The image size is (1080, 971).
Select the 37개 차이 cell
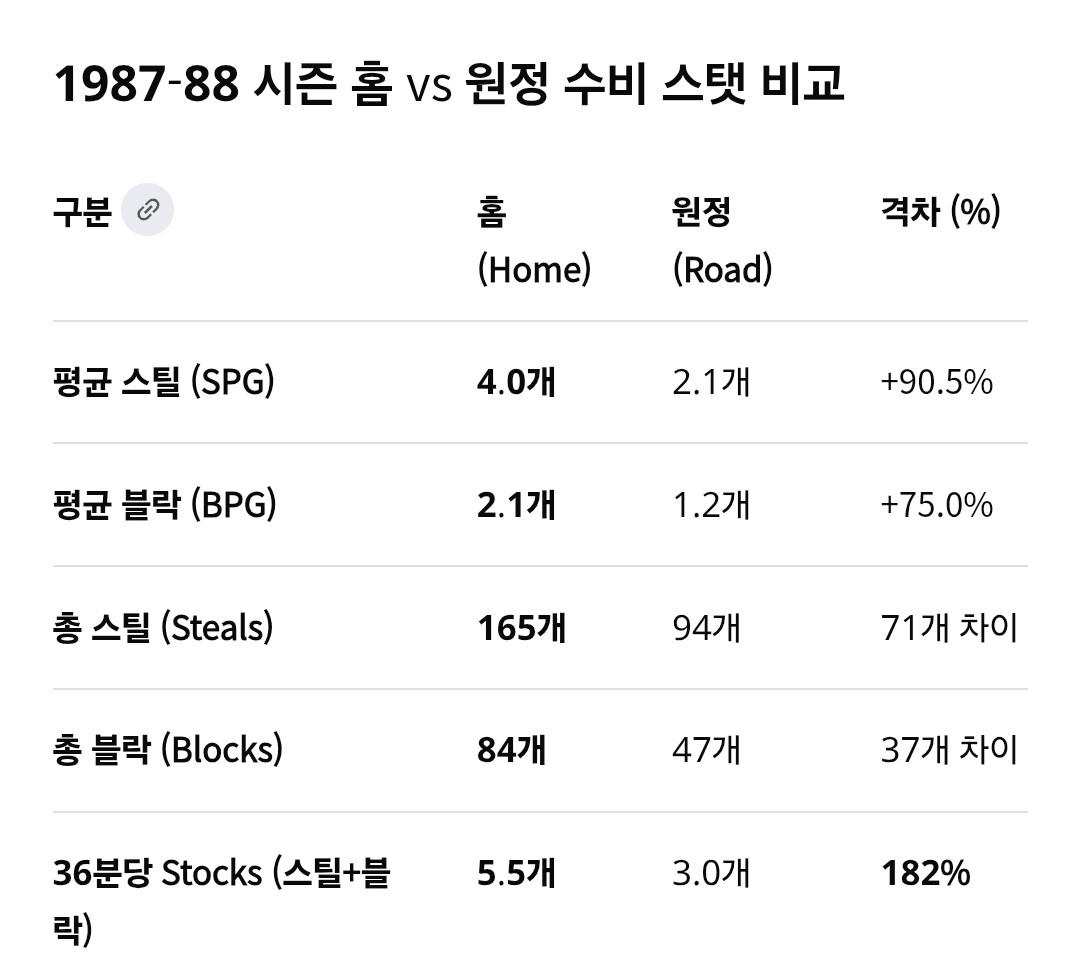click(x=949, y=750)
